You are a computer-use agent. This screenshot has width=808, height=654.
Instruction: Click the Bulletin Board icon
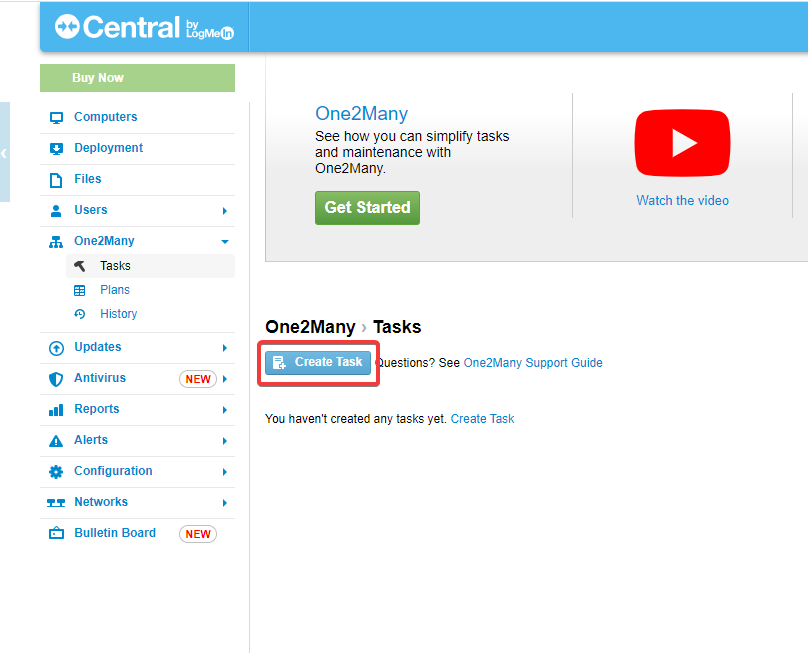56,533
